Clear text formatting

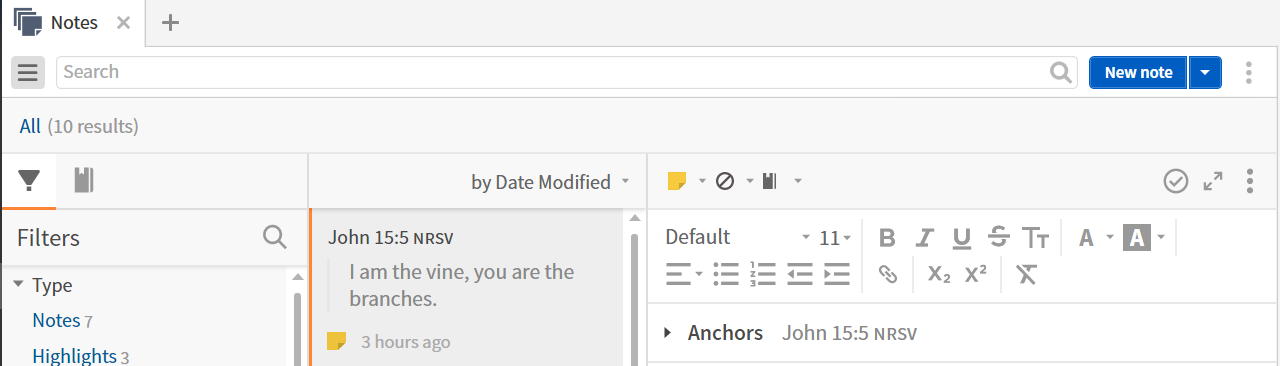click(1026, 274)
